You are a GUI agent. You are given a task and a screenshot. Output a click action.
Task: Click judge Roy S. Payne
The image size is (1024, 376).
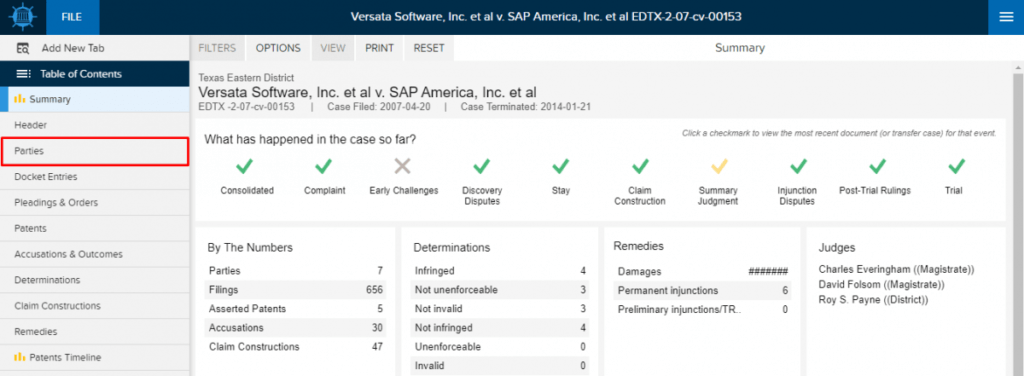[873, 299]
